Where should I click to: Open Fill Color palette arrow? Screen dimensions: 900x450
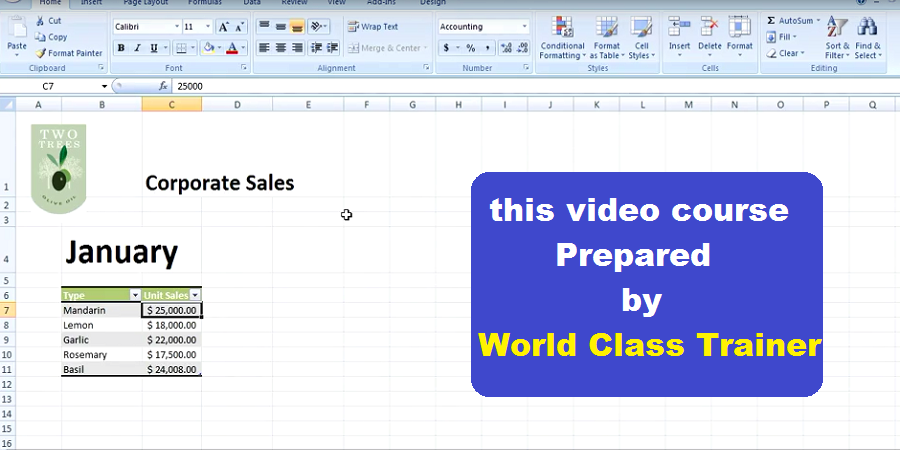click(x=219, y=48)
